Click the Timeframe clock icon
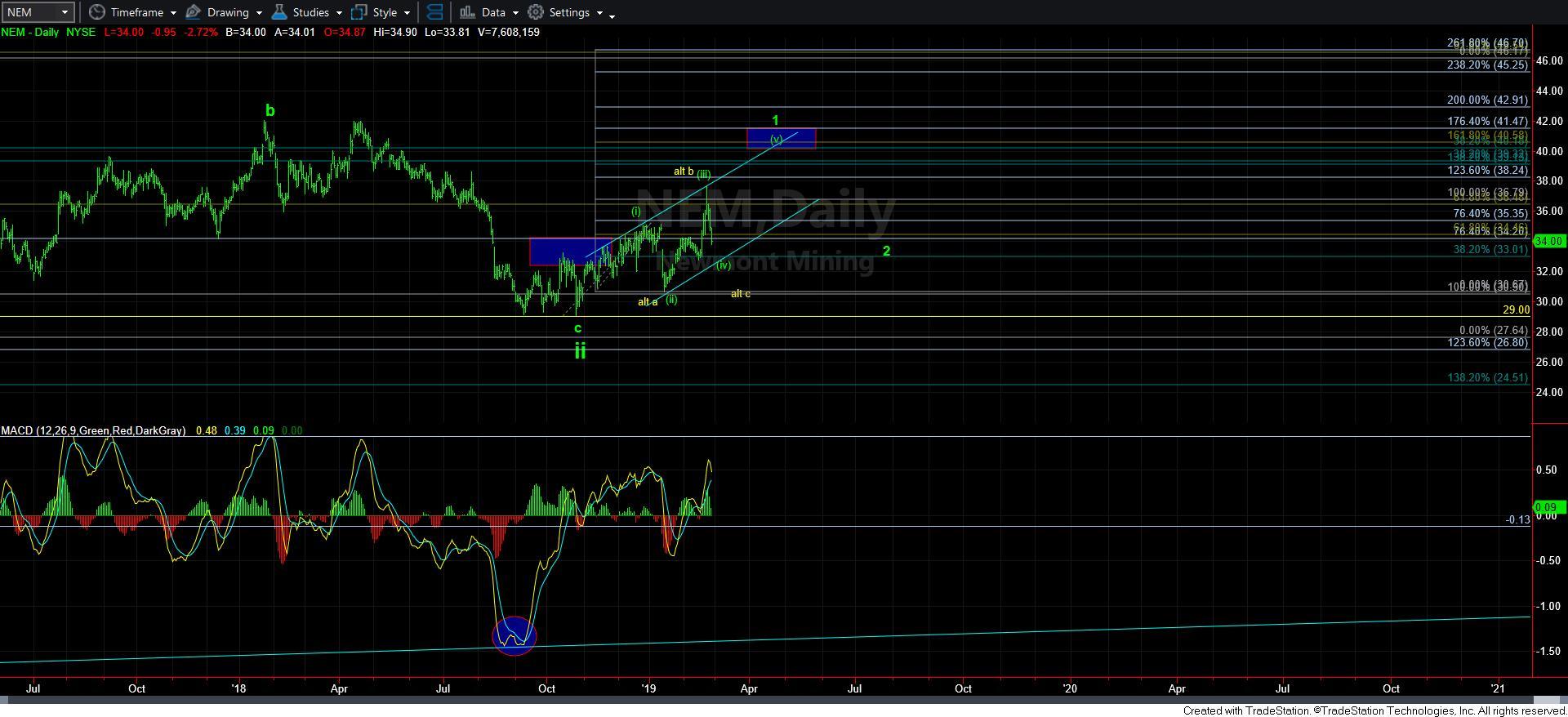The image size is (1568, 717). [96, 12]
